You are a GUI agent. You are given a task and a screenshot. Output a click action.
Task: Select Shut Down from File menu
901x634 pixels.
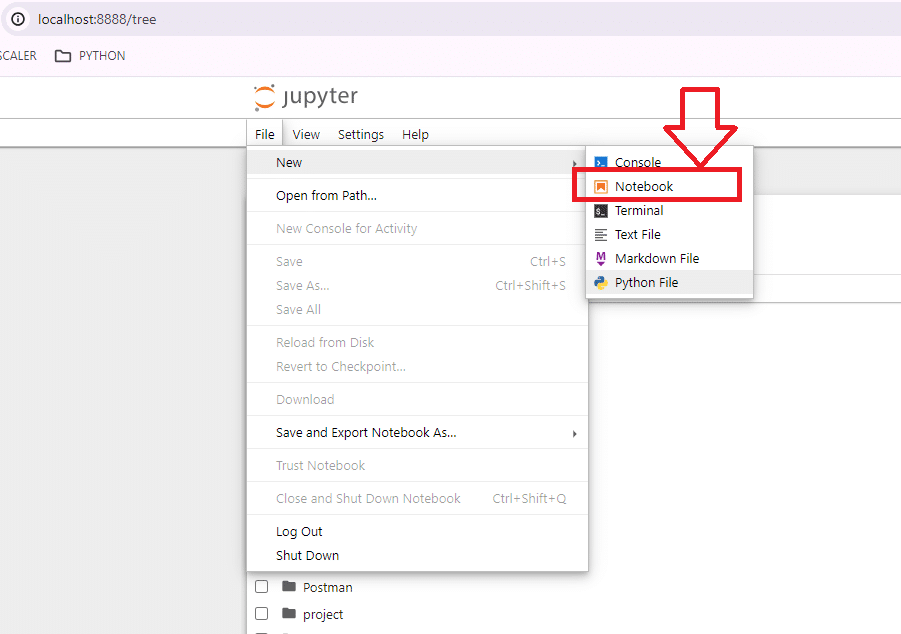tap(417, 556)
